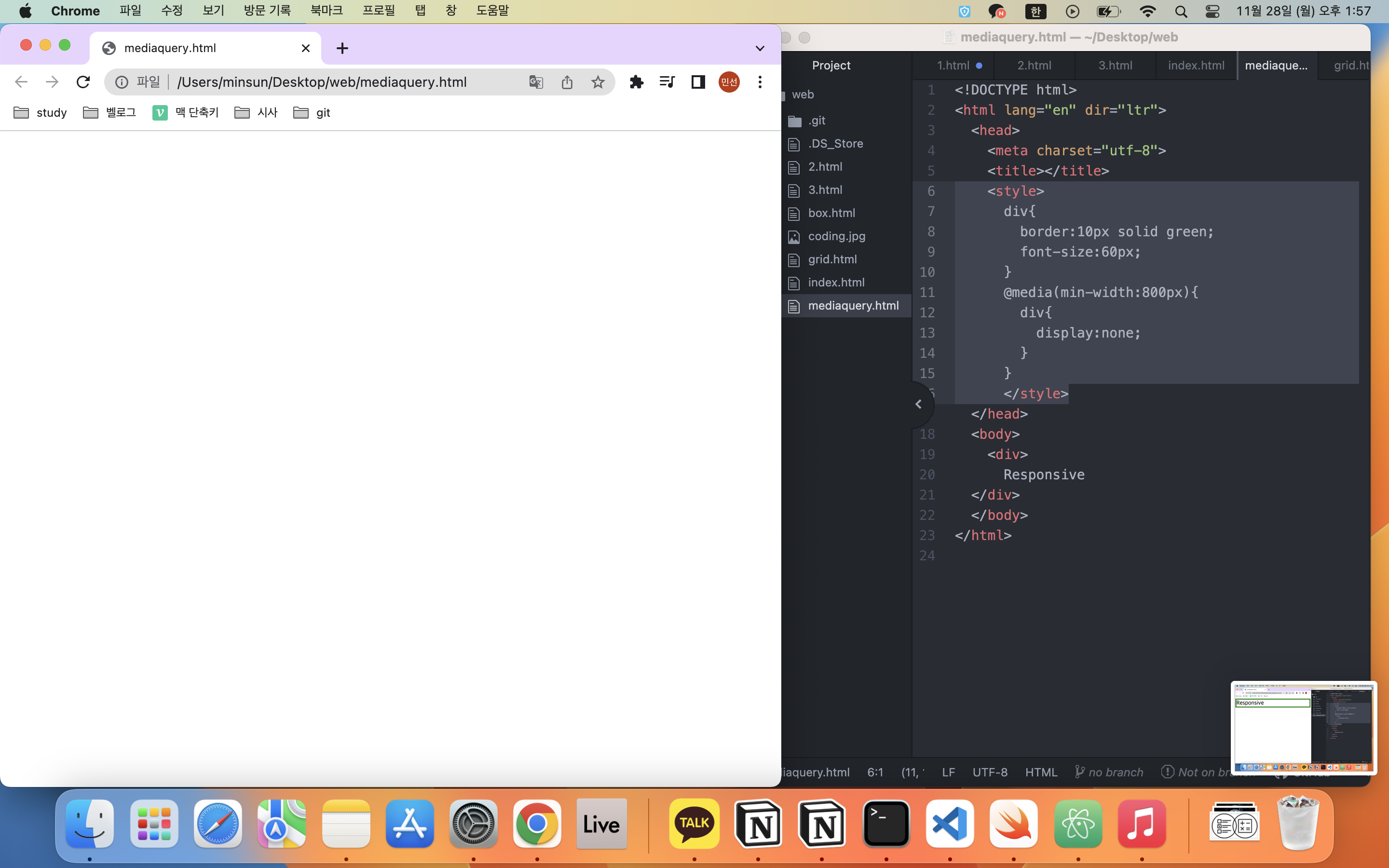The width and height of the screenshot is (1389, 868).
Task: Open KakaoTalk from the dock
Action: point(694,824)
